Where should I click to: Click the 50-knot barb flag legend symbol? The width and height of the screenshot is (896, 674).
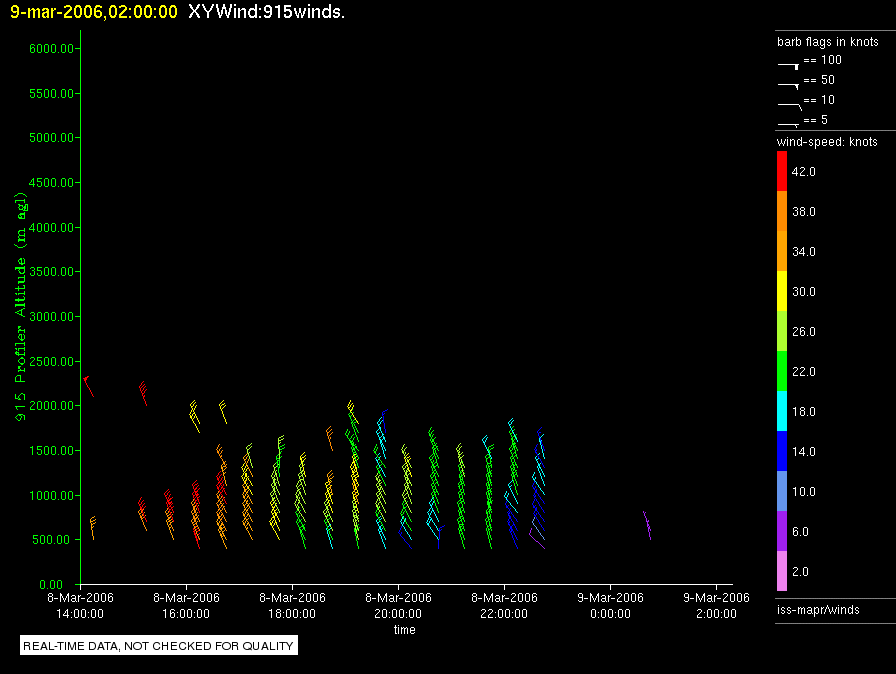click(788, 84)
